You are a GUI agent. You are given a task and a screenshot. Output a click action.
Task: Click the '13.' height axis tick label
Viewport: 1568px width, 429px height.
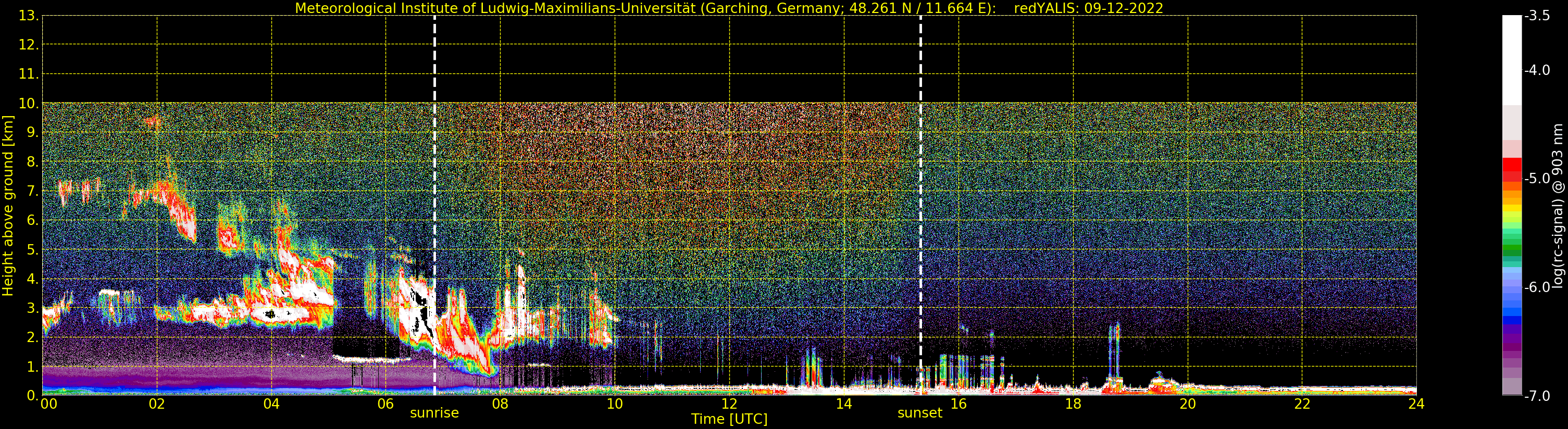tap(29, 16)
